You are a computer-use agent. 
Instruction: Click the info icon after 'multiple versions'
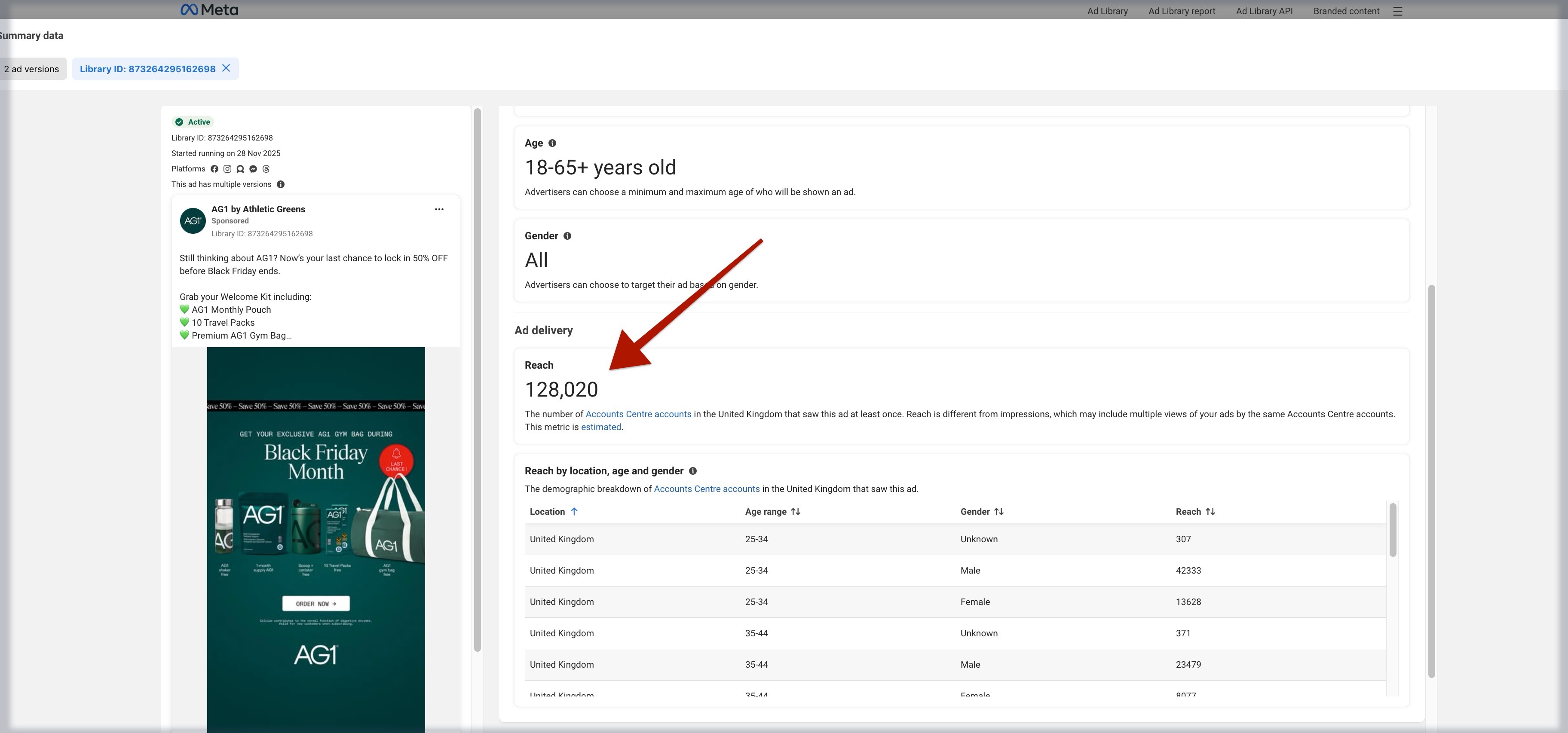click(281, 184)
